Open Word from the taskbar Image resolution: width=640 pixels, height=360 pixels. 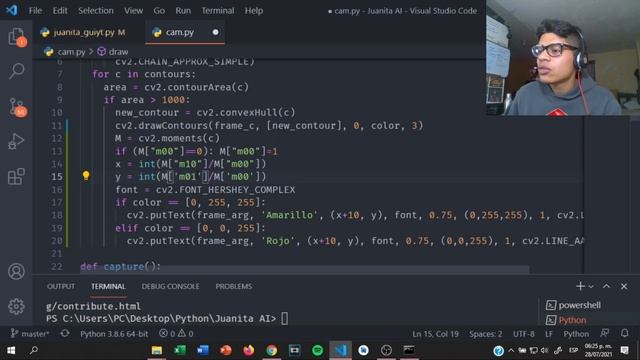[202, 350]
